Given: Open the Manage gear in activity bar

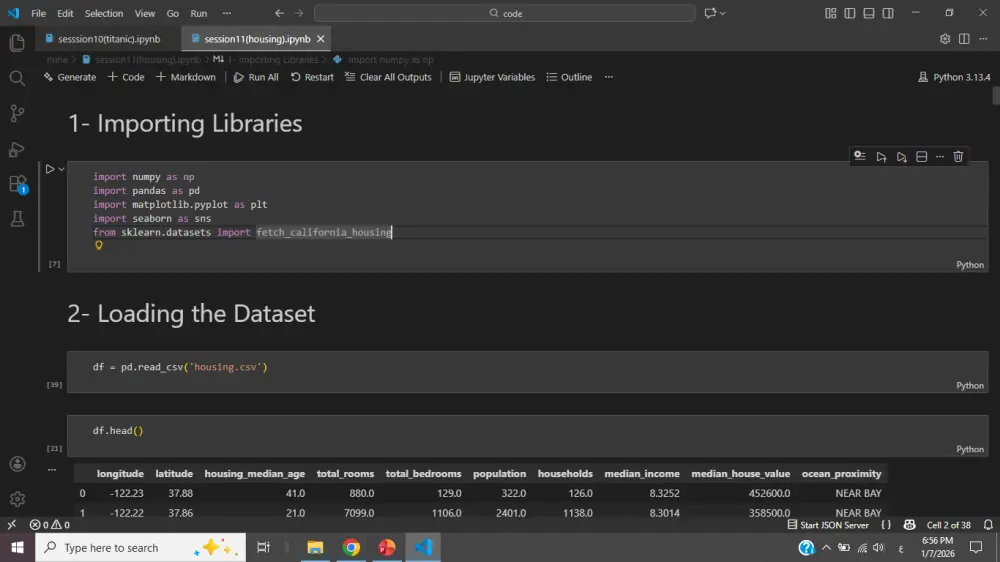Looking at the screenshot, I should click(17, 499).
